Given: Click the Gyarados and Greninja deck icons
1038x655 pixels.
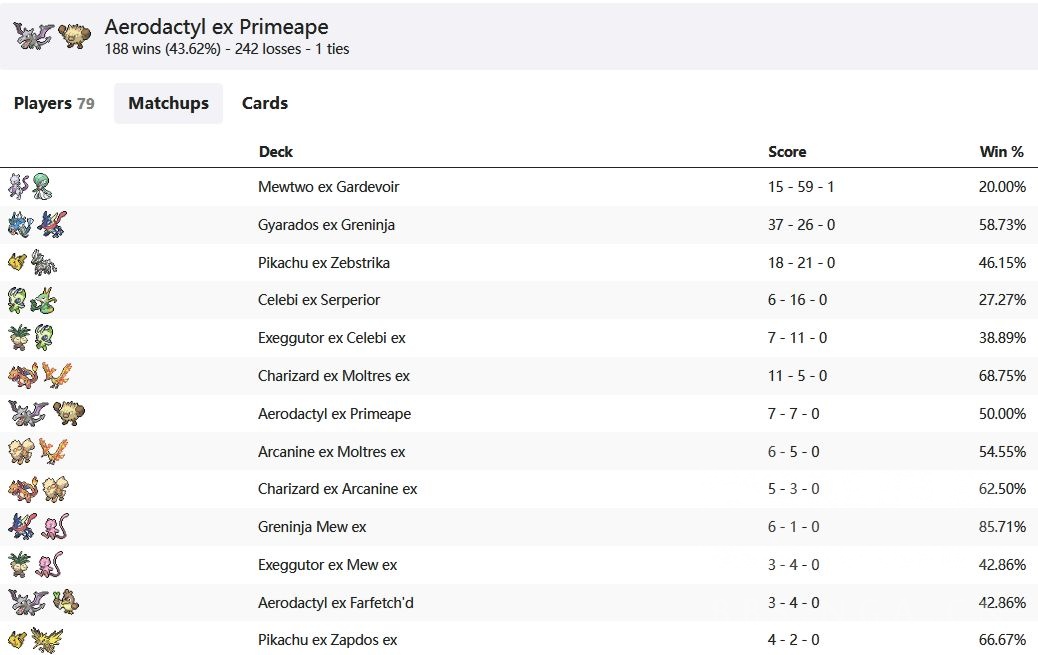Looking at the screenshot, I should 37,225.
